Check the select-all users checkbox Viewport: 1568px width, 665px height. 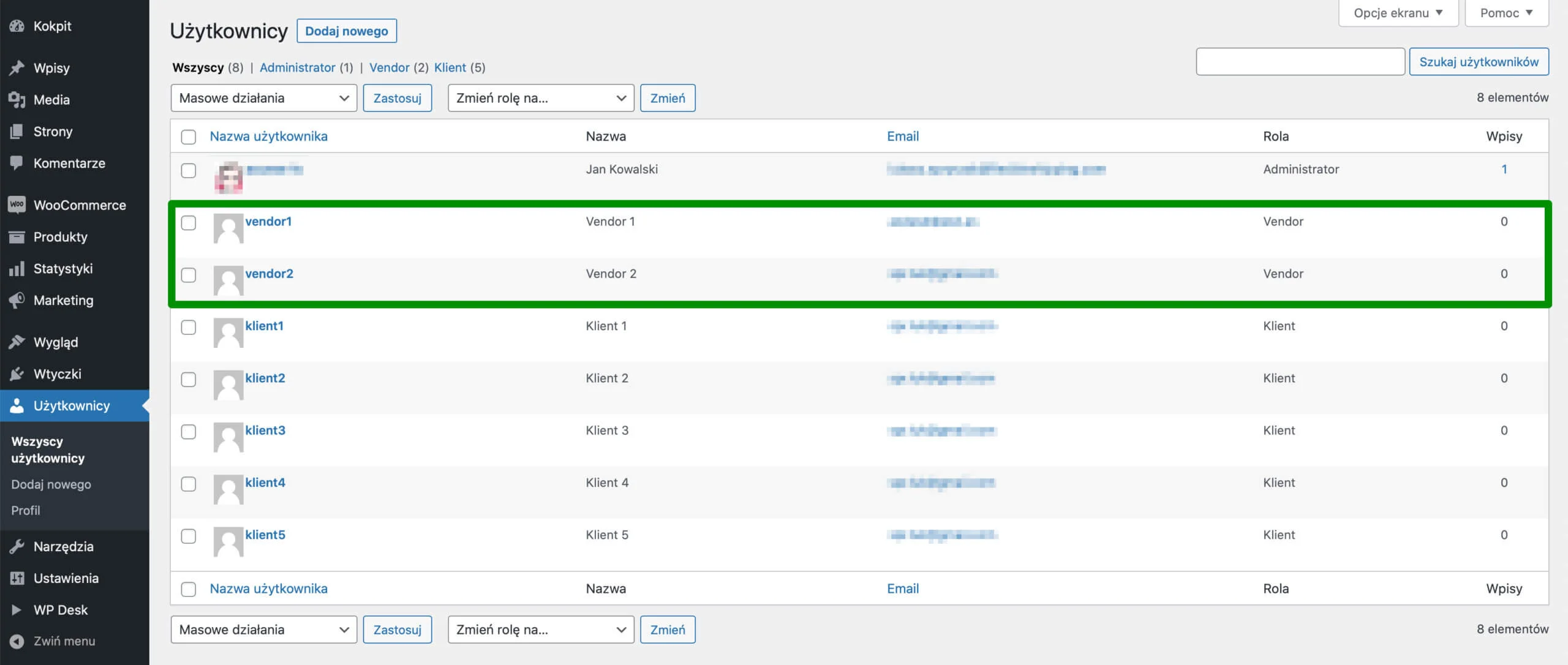(189, 138)
